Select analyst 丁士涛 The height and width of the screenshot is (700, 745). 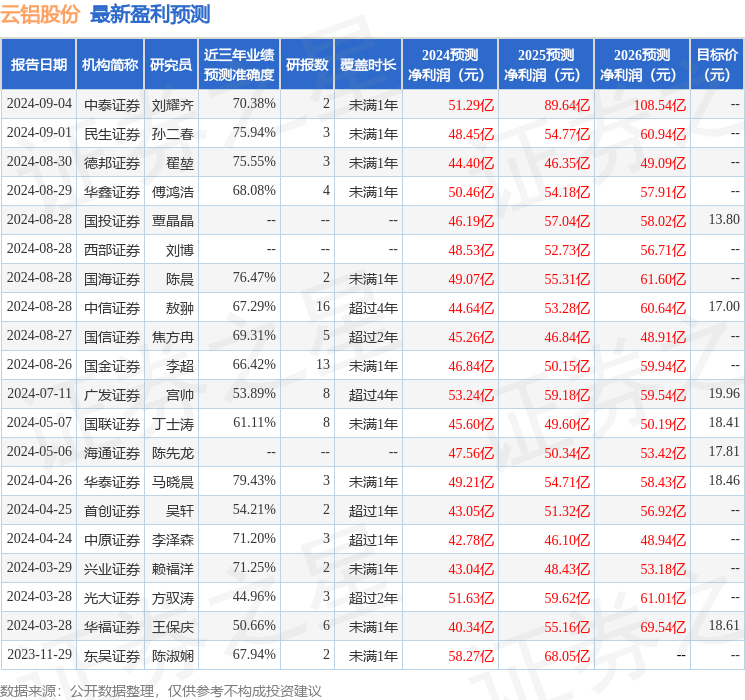[x=173, y=424]
